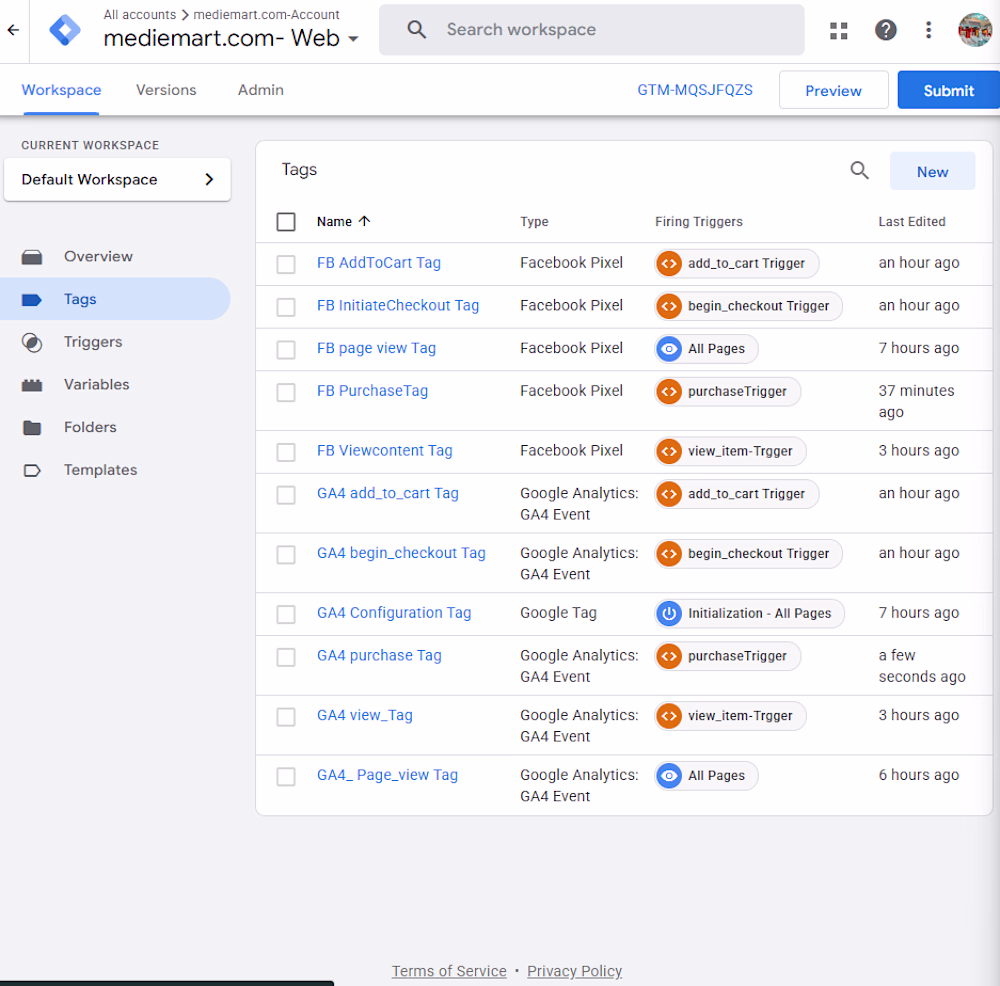Switch to the Versions tab

coord(166,90)
